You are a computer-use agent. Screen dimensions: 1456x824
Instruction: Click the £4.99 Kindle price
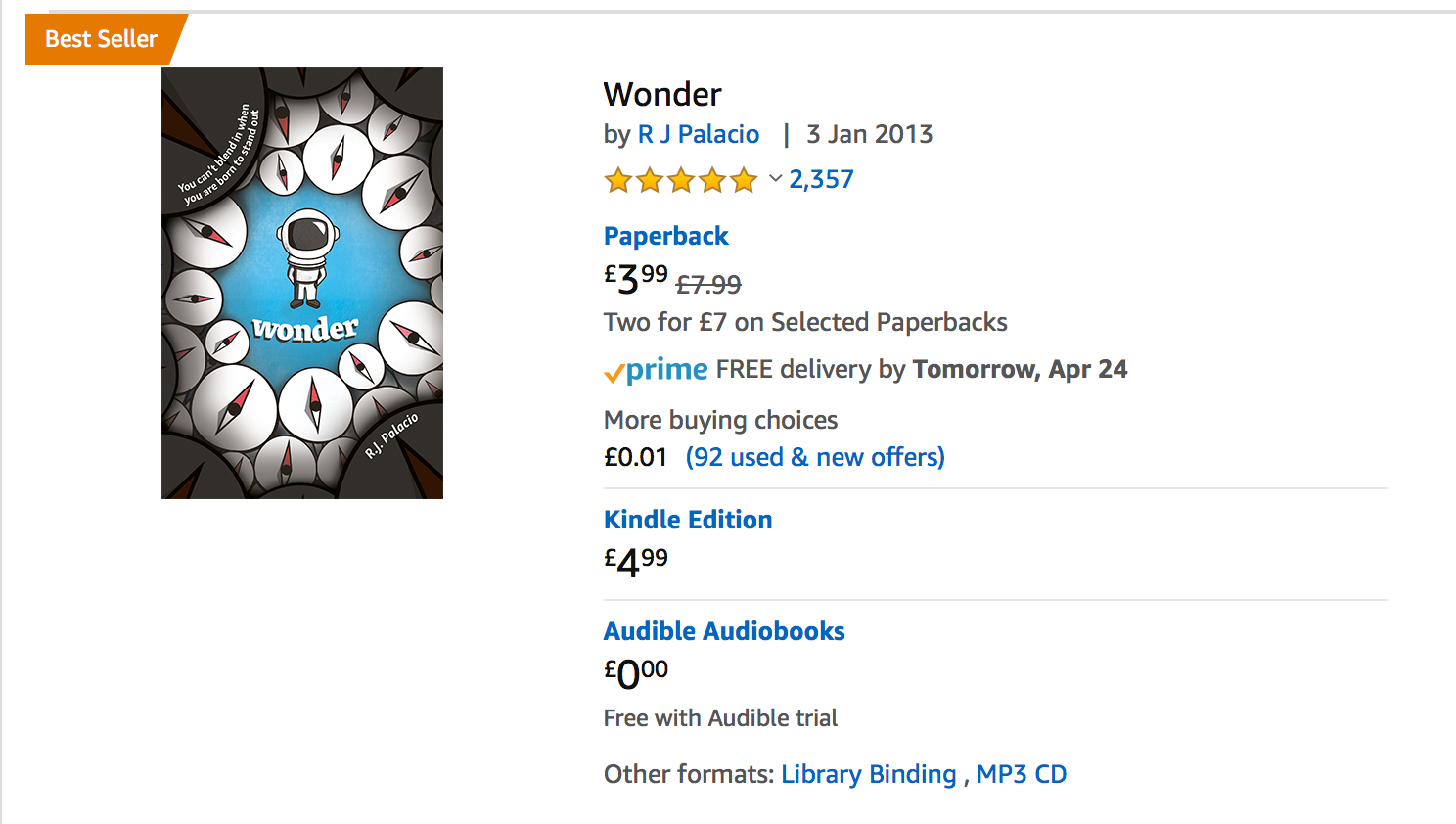click(x=636, y=562)
